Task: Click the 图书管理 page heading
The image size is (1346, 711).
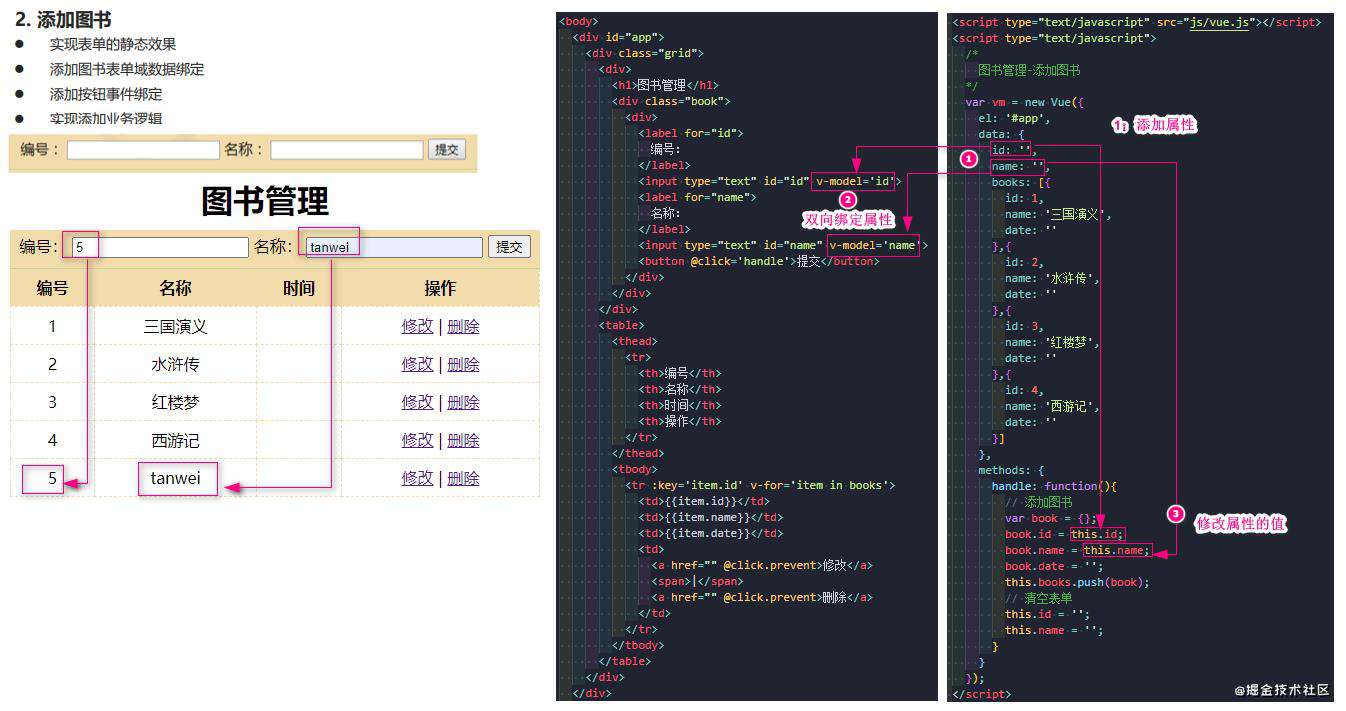Action: click(x=265, y=201)
